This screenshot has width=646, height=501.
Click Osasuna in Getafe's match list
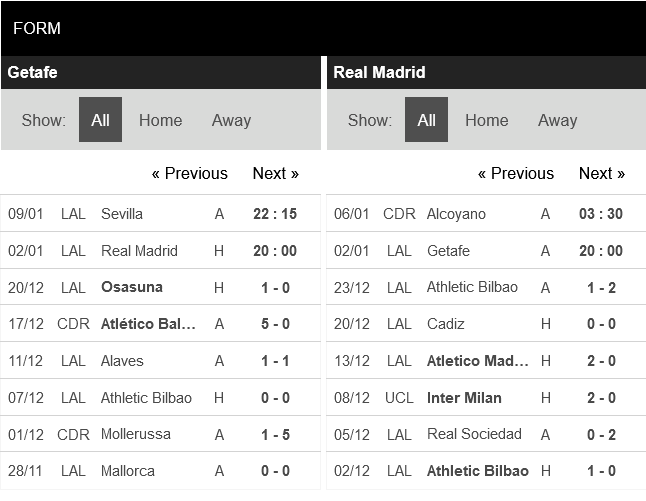click(x=131, y=287)
